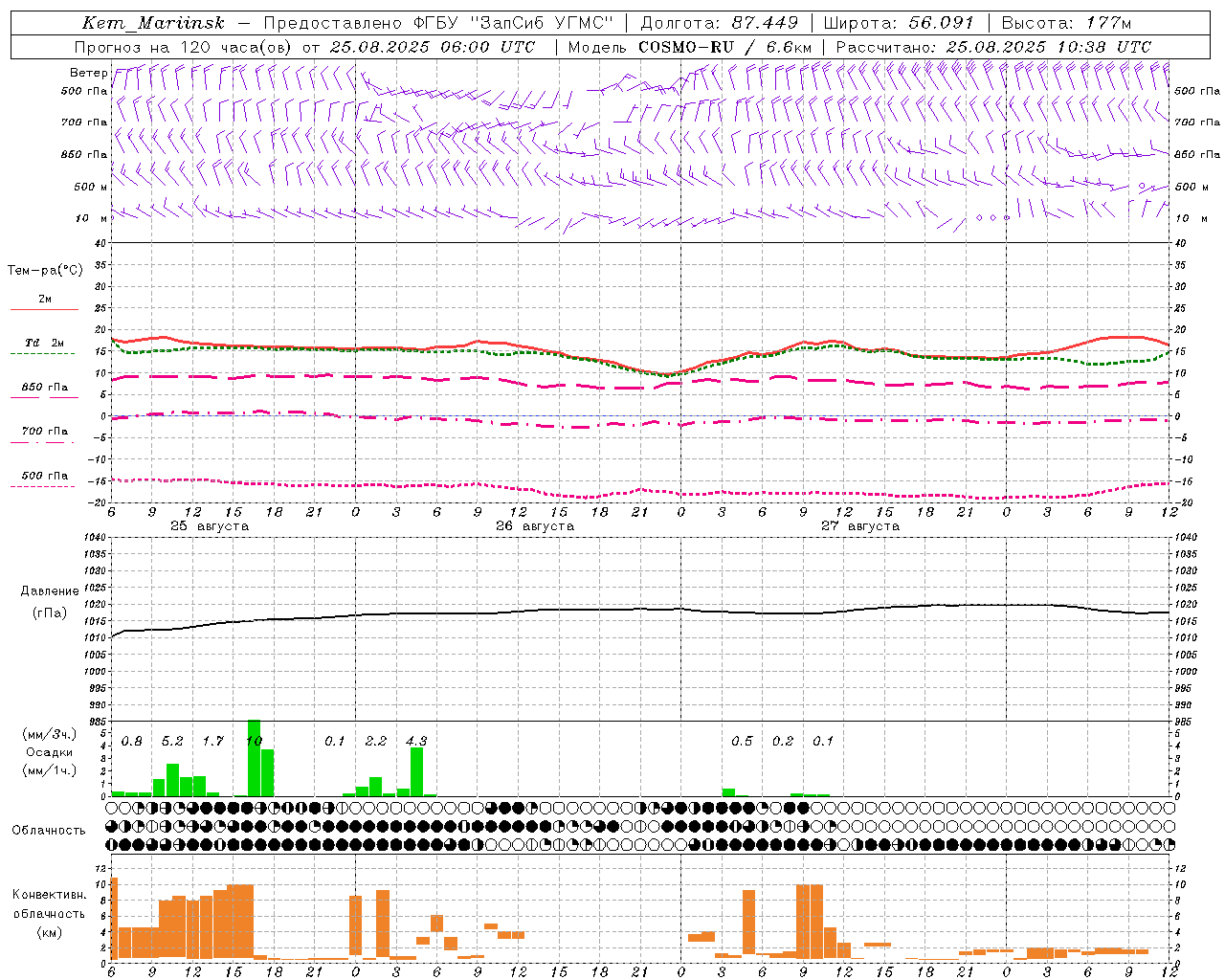This screenshot has width=1225, height=980.
Task: Click the precipitation total 4.3
Action: click(416, 742)
